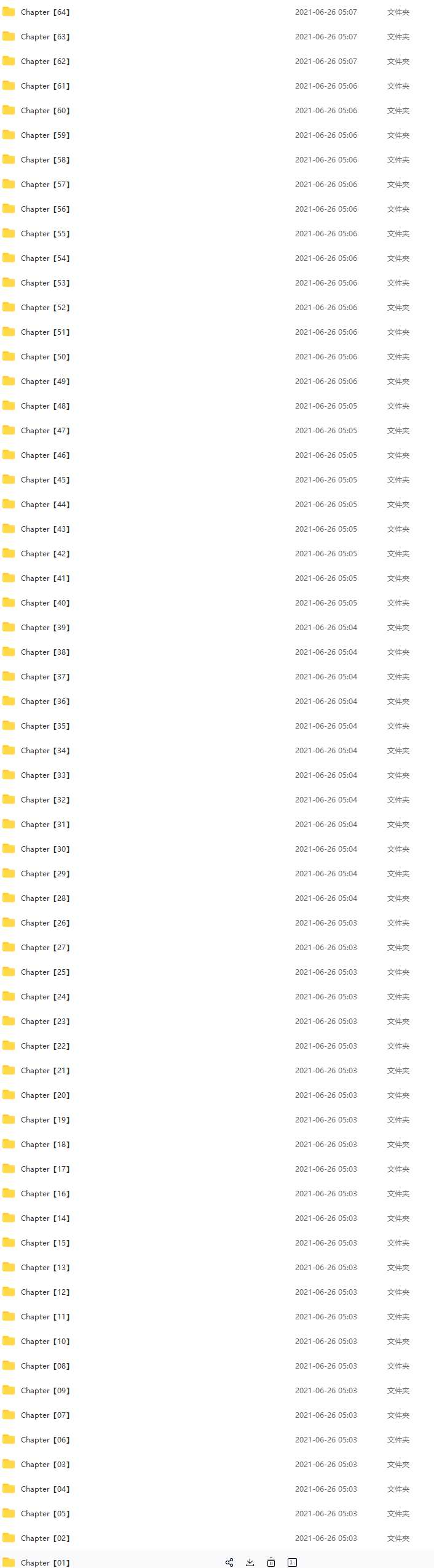
Task: Click the trash delete icon on Chapter 01
Action: pyautogui.click(x=271, y=1562)
